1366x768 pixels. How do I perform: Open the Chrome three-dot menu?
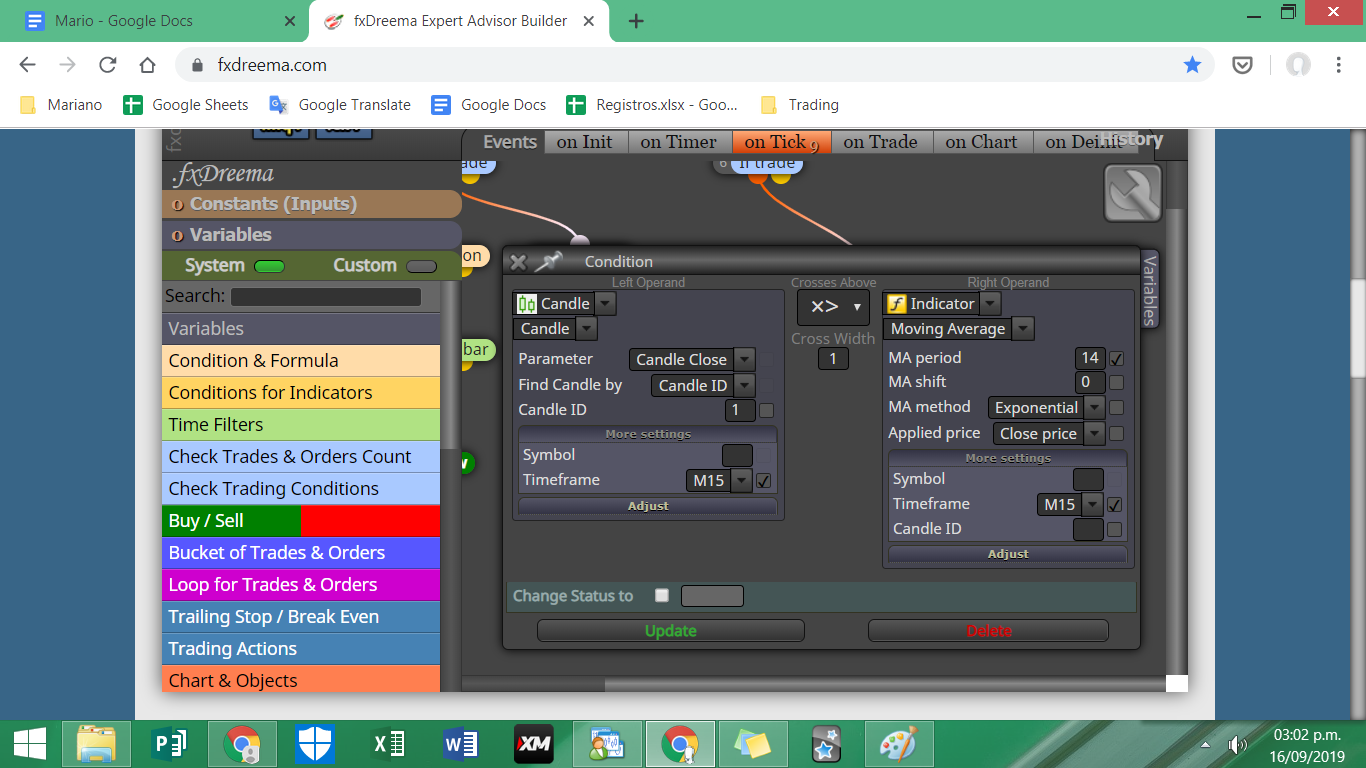pos(1339,65)
